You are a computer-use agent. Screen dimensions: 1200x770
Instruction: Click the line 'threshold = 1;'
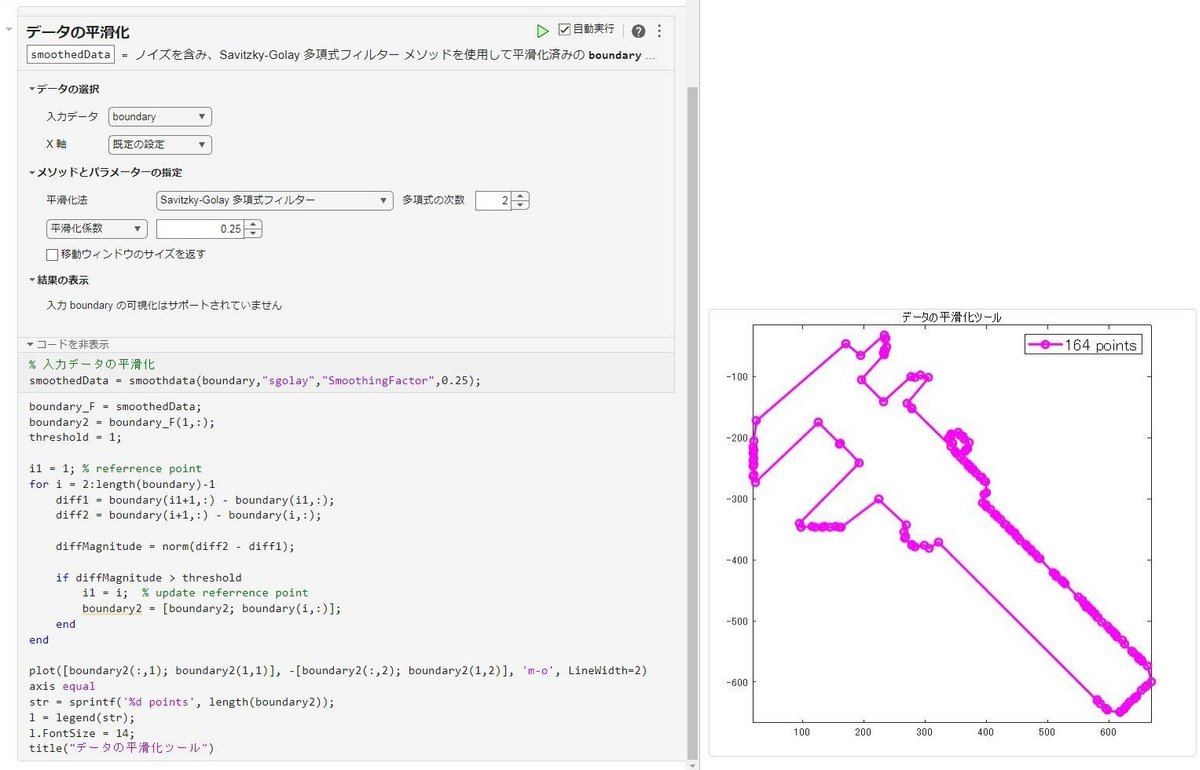75,437
